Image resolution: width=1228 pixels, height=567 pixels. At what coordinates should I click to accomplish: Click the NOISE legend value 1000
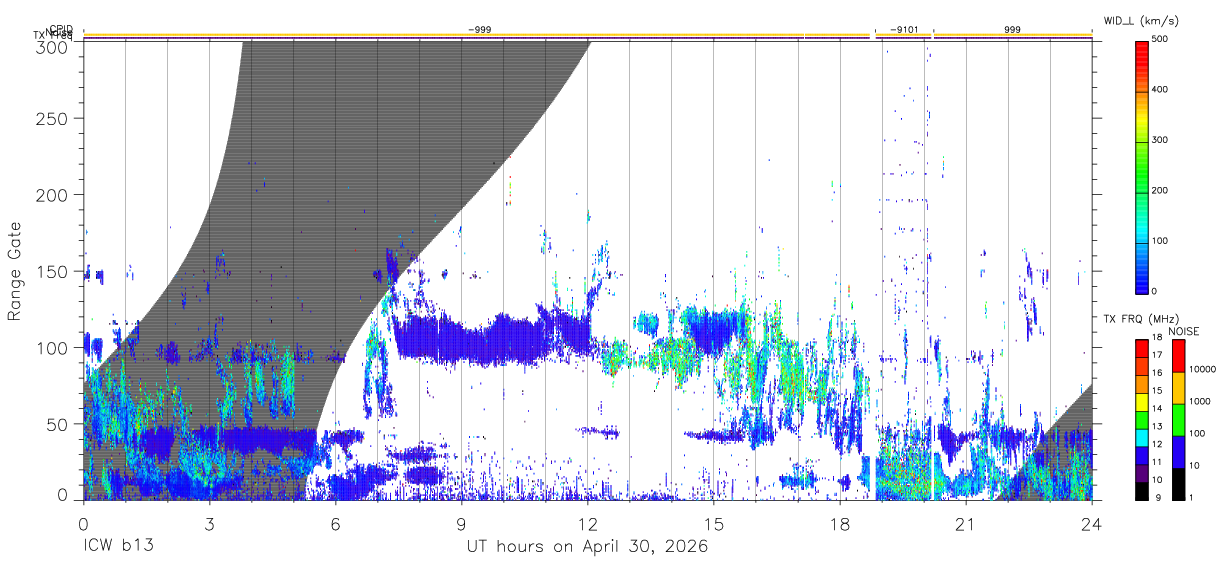click(1199, 401)
